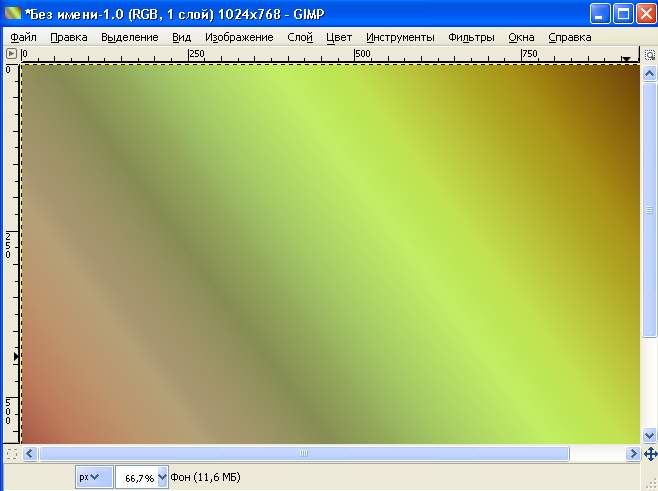658x491 pixels.
Task: Click the horizontal ruler at 500 mark
Action: point(363,54)
